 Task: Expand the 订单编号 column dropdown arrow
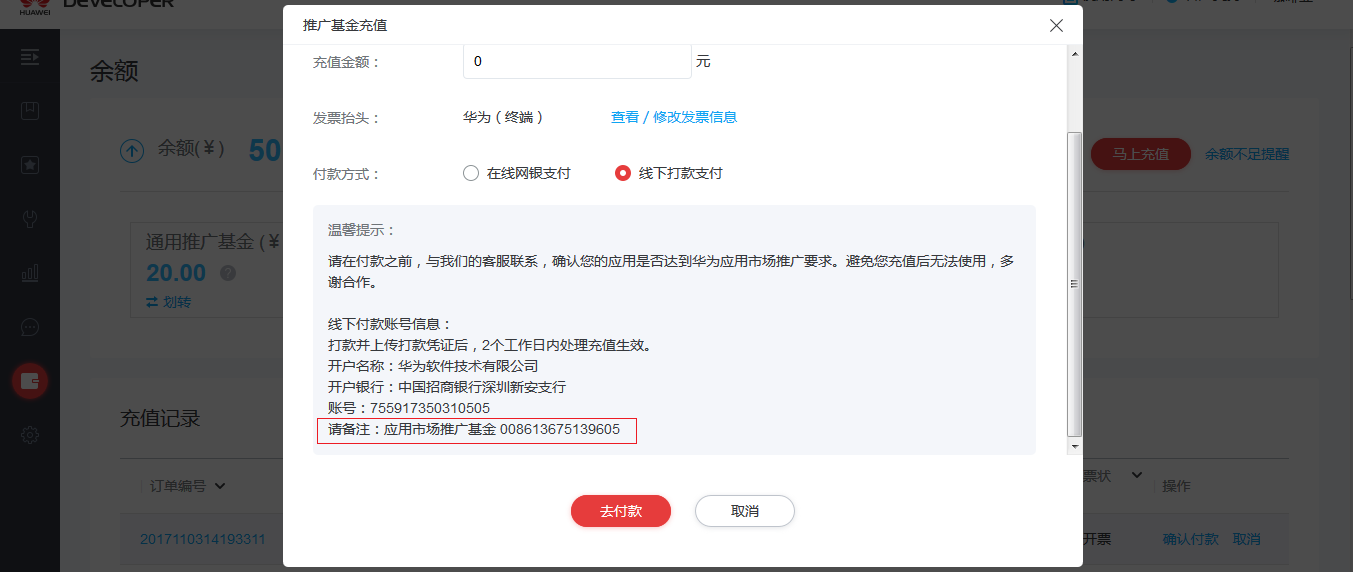(x=220, y=486)
